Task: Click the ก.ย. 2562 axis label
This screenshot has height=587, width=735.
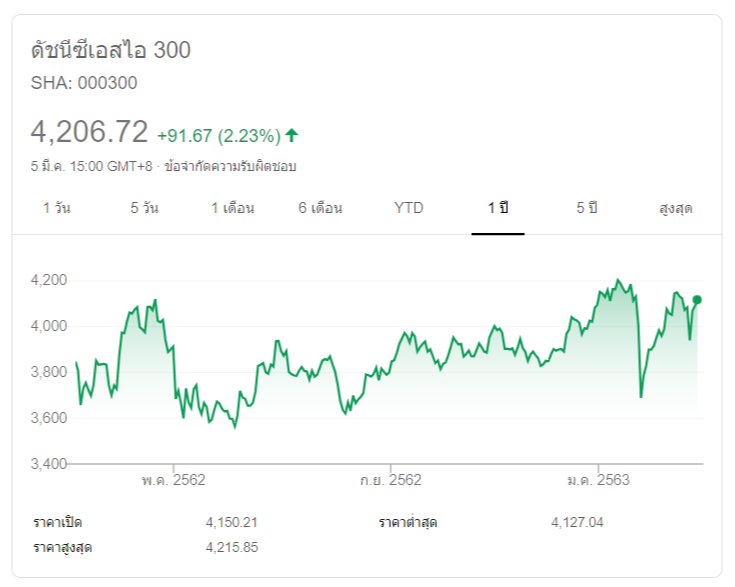Action: point(390,480)
